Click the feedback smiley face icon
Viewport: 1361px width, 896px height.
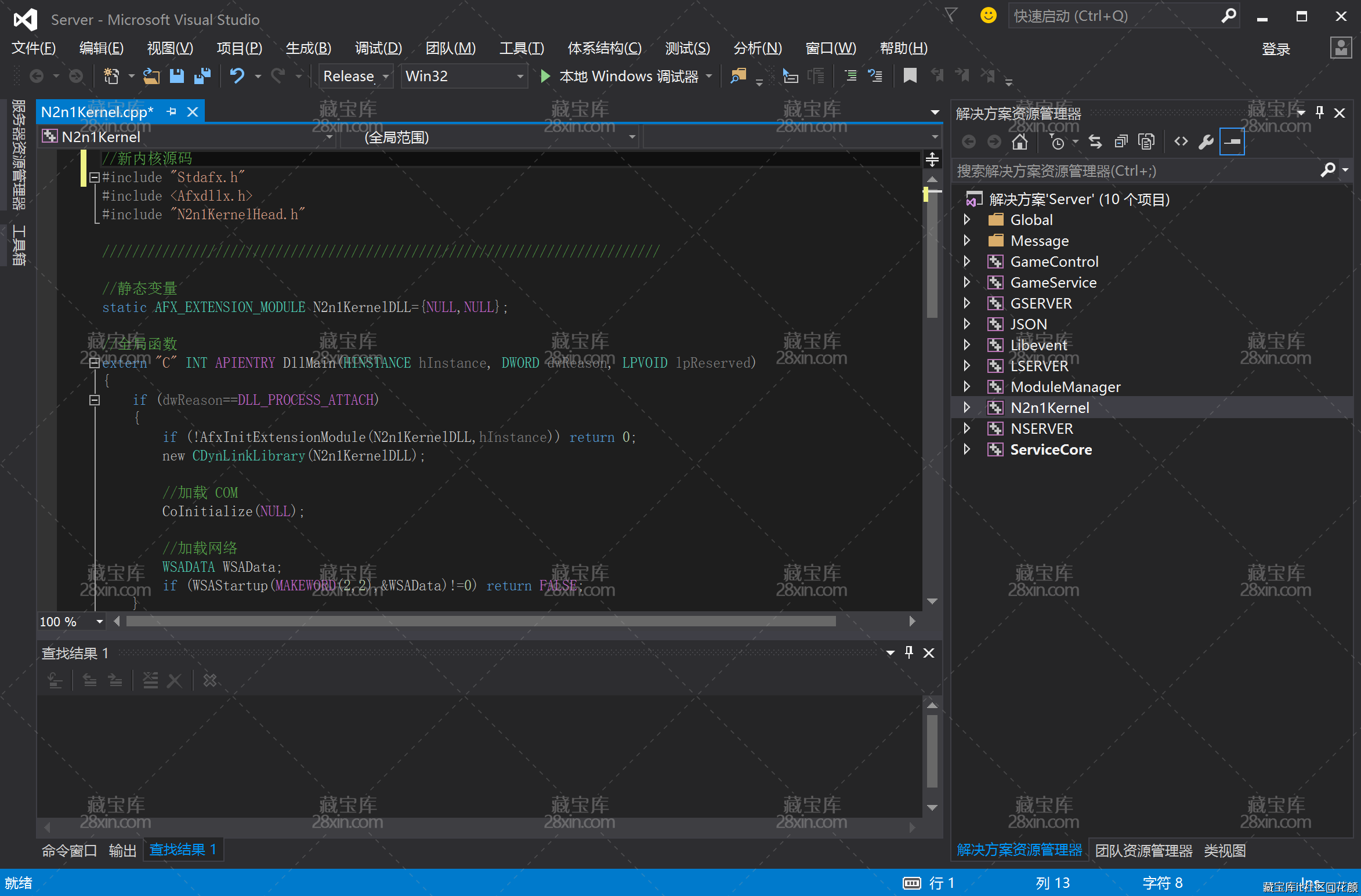[988, 16]
